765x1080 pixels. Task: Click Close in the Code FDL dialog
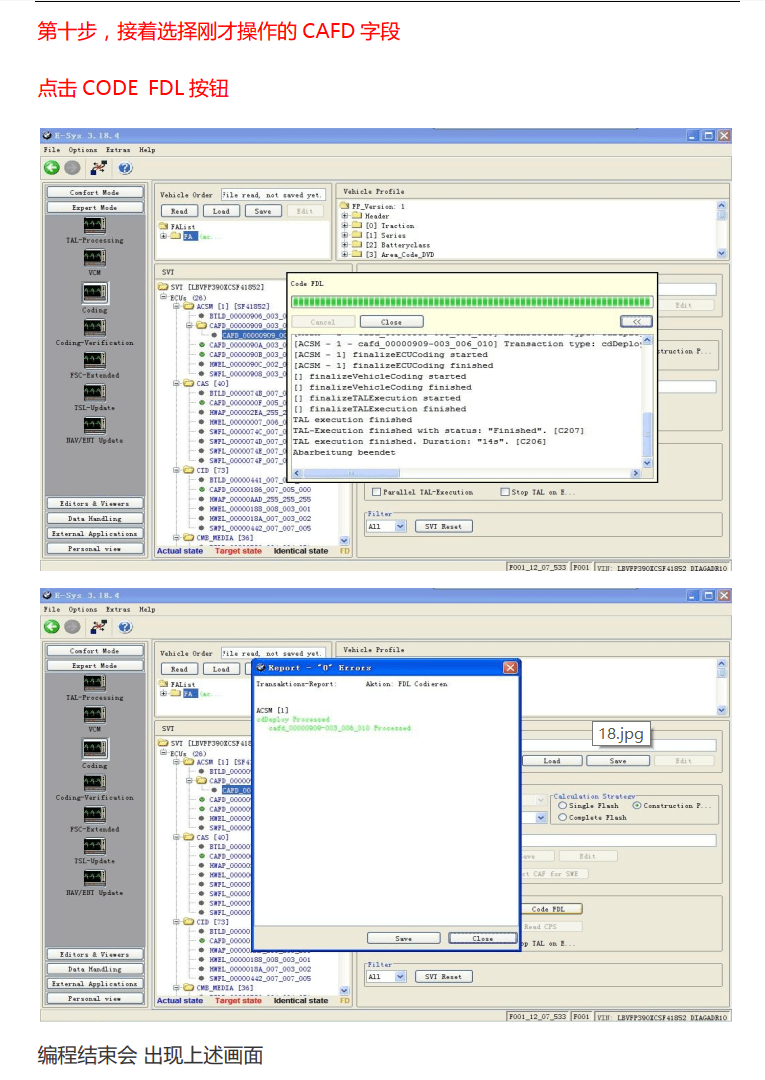(391, 322)
